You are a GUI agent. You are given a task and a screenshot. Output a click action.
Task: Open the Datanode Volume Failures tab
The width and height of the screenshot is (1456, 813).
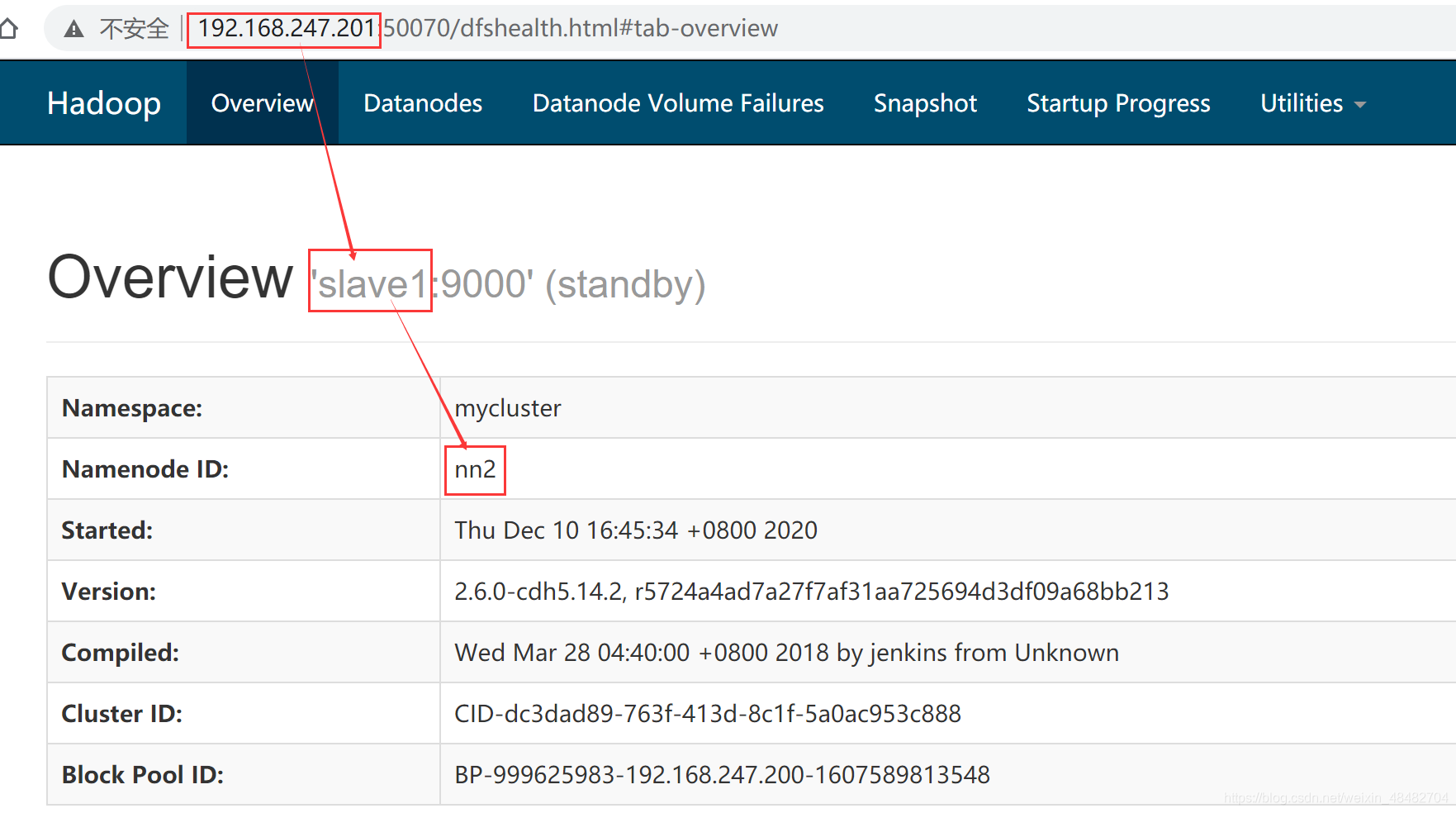(x=678, y=103)
